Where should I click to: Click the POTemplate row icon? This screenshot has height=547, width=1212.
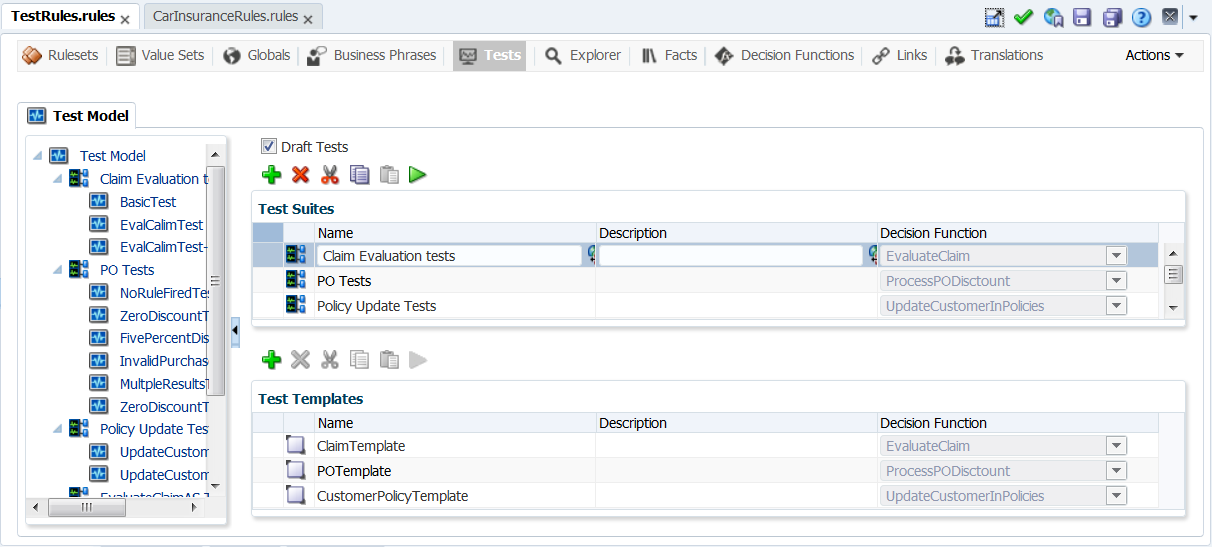coord(295,471)
